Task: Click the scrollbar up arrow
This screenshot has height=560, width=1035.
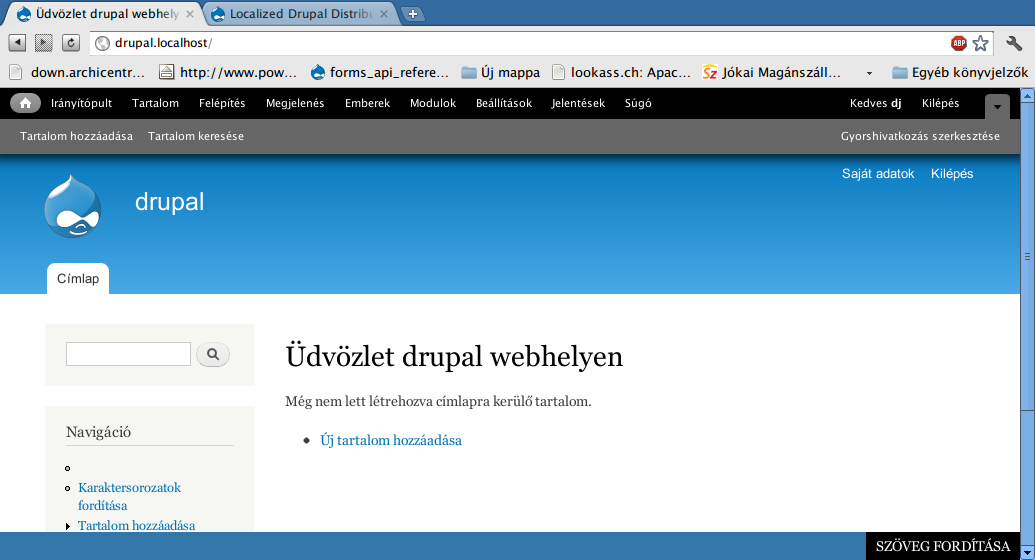Action: coord(1027,96)
